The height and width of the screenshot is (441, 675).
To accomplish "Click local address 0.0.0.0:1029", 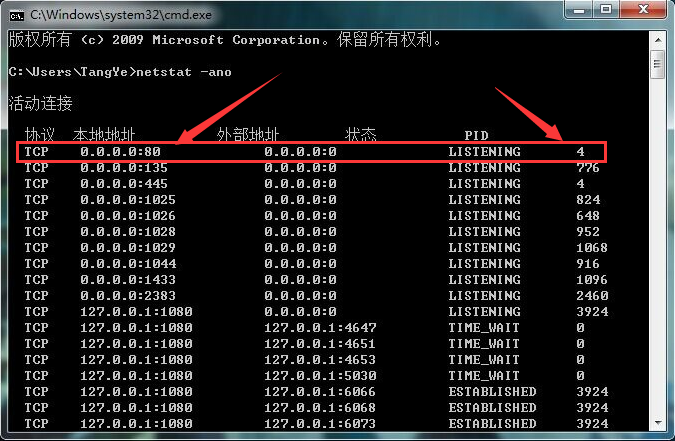I will point(128,248).
